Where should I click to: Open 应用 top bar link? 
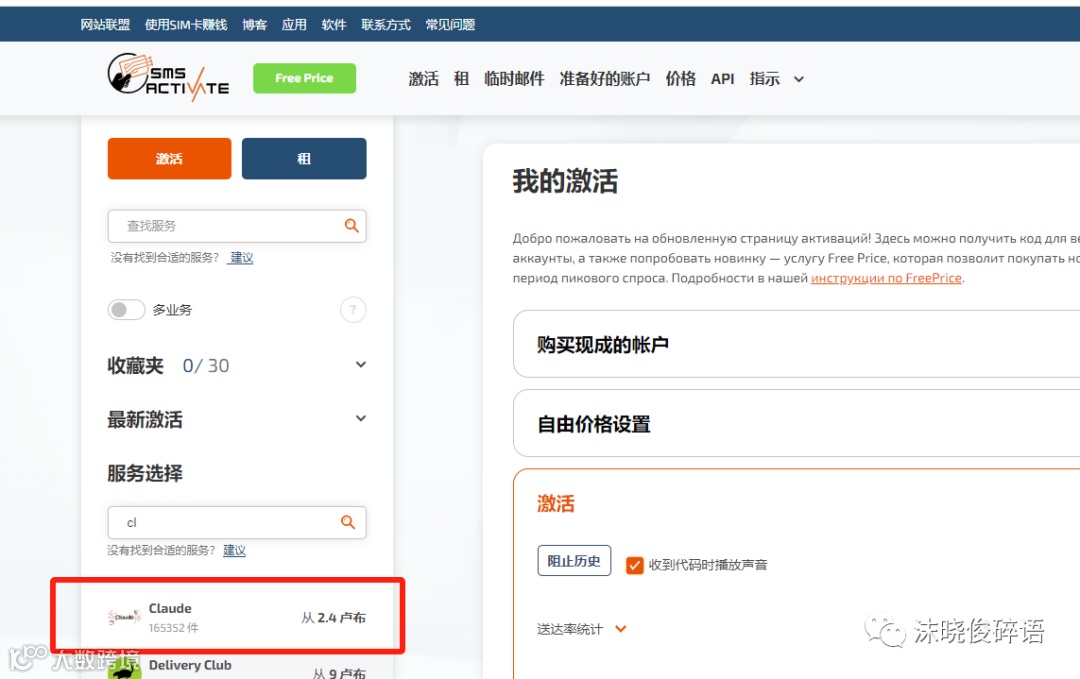[294, 25]
